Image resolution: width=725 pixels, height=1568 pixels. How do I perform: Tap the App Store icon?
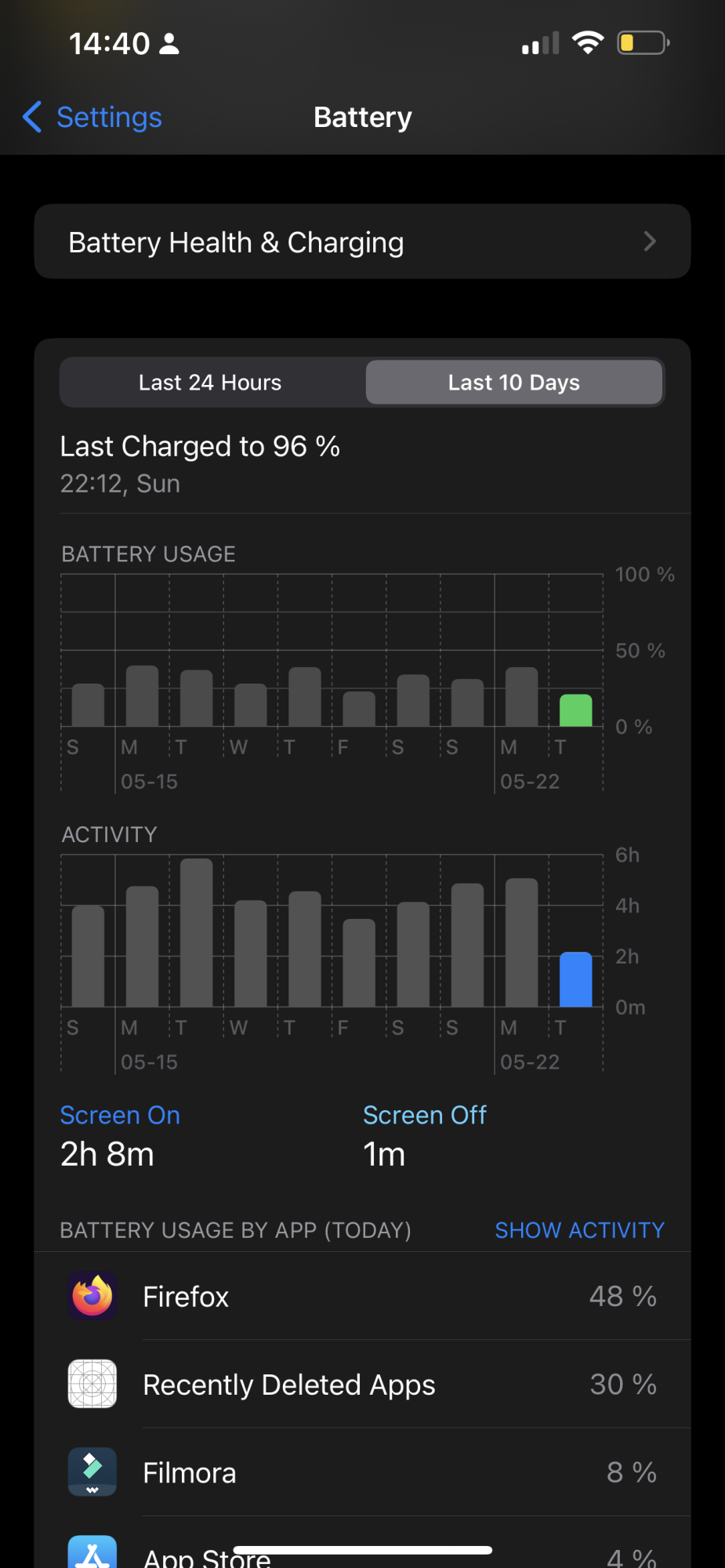[x=92, y=1552]
